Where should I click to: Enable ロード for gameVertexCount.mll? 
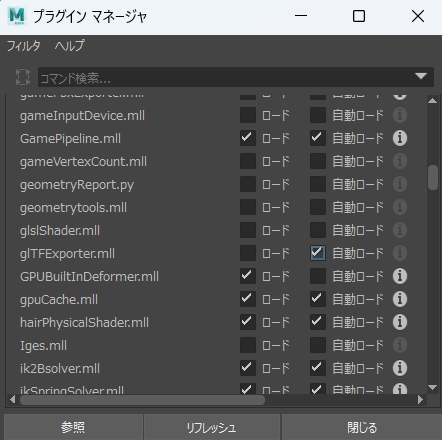coord(248,161)
